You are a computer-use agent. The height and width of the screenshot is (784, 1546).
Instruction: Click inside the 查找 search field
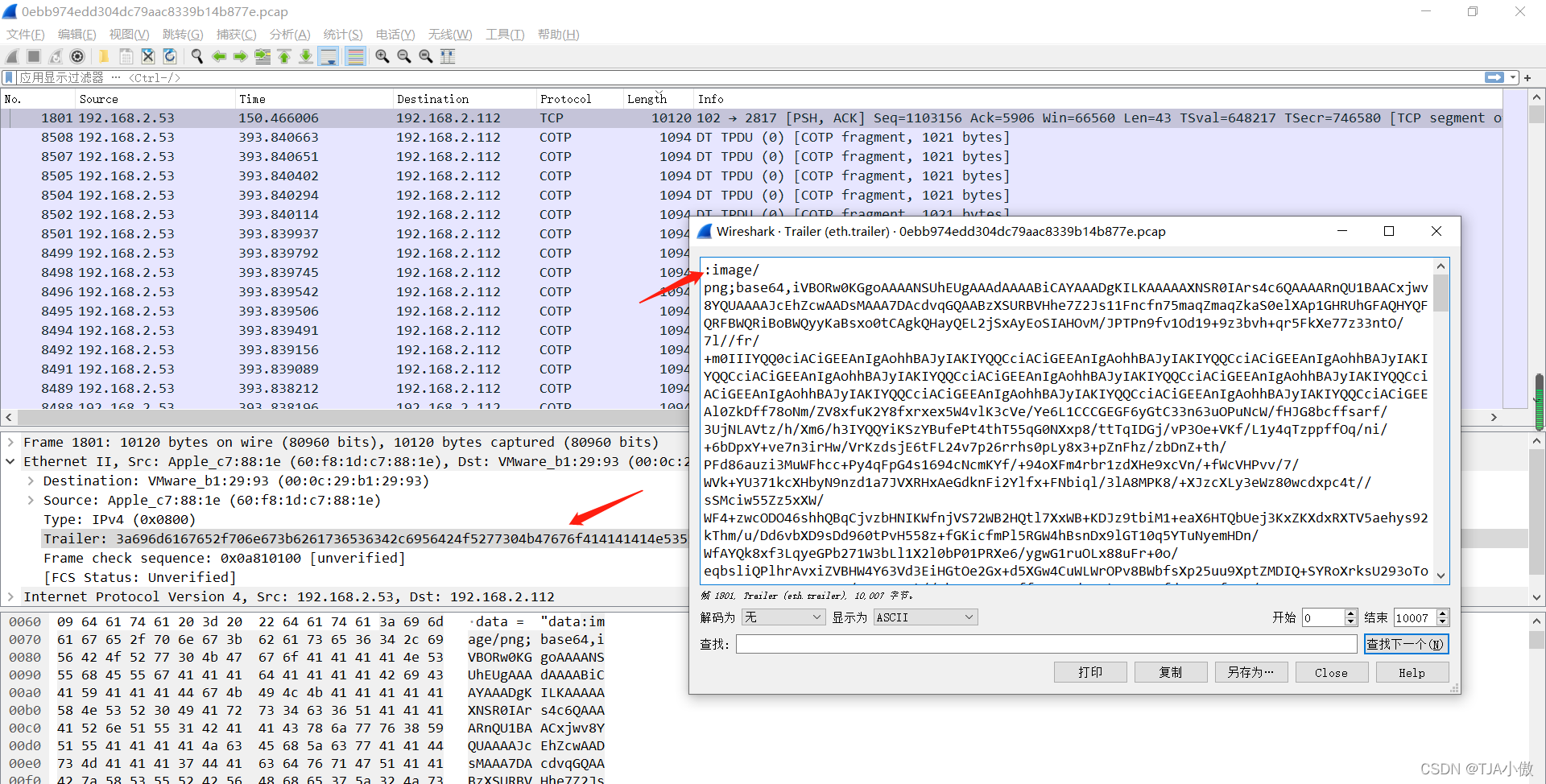[x=1047, y=644]
